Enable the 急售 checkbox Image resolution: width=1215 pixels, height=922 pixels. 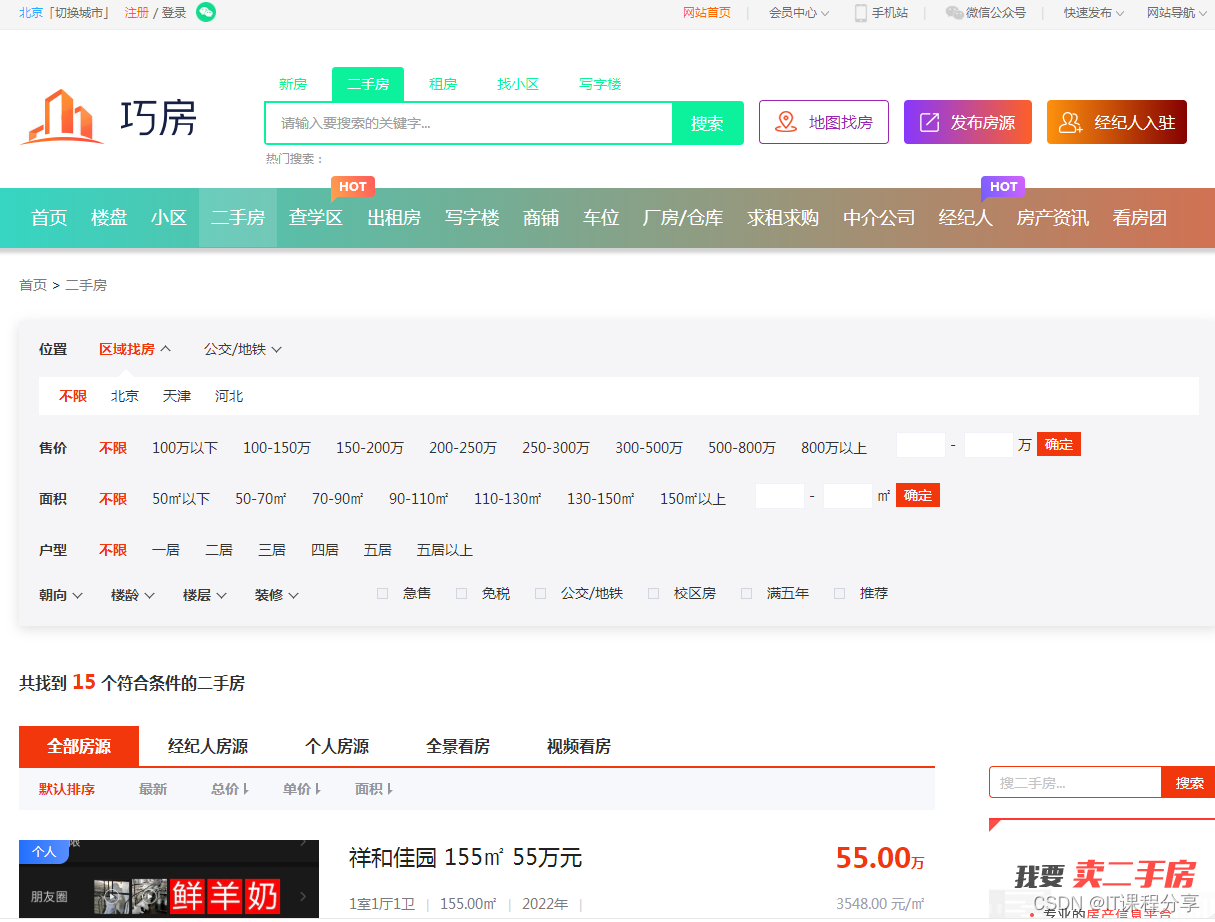[x=382, y=594]
